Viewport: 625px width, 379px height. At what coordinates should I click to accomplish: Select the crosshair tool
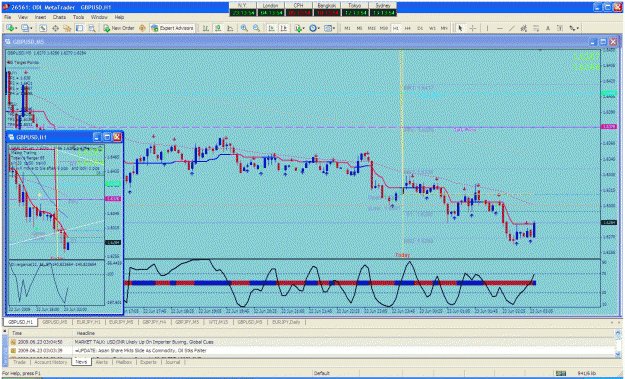[x=473, y=28]
